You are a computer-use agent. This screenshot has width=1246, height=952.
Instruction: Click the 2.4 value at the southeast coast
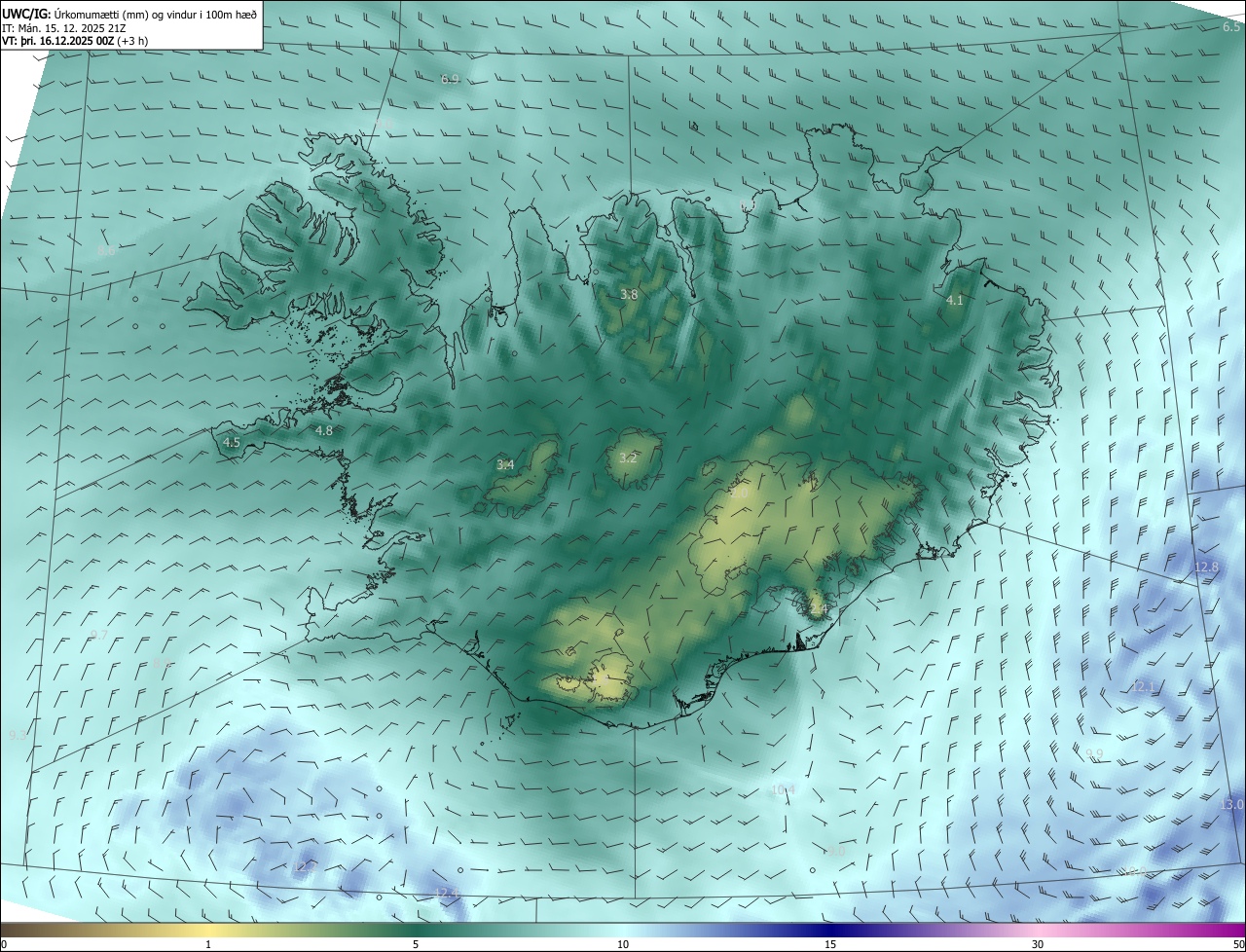coord(818,609)
